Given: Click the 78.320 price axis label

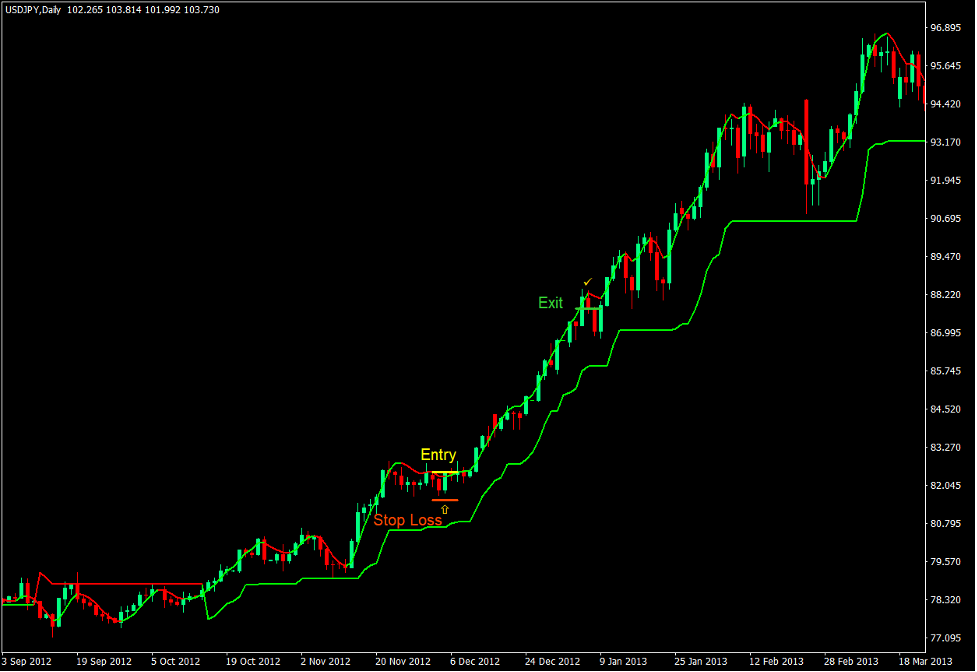Looking at the screenshot, I should (x=945, y=599).
